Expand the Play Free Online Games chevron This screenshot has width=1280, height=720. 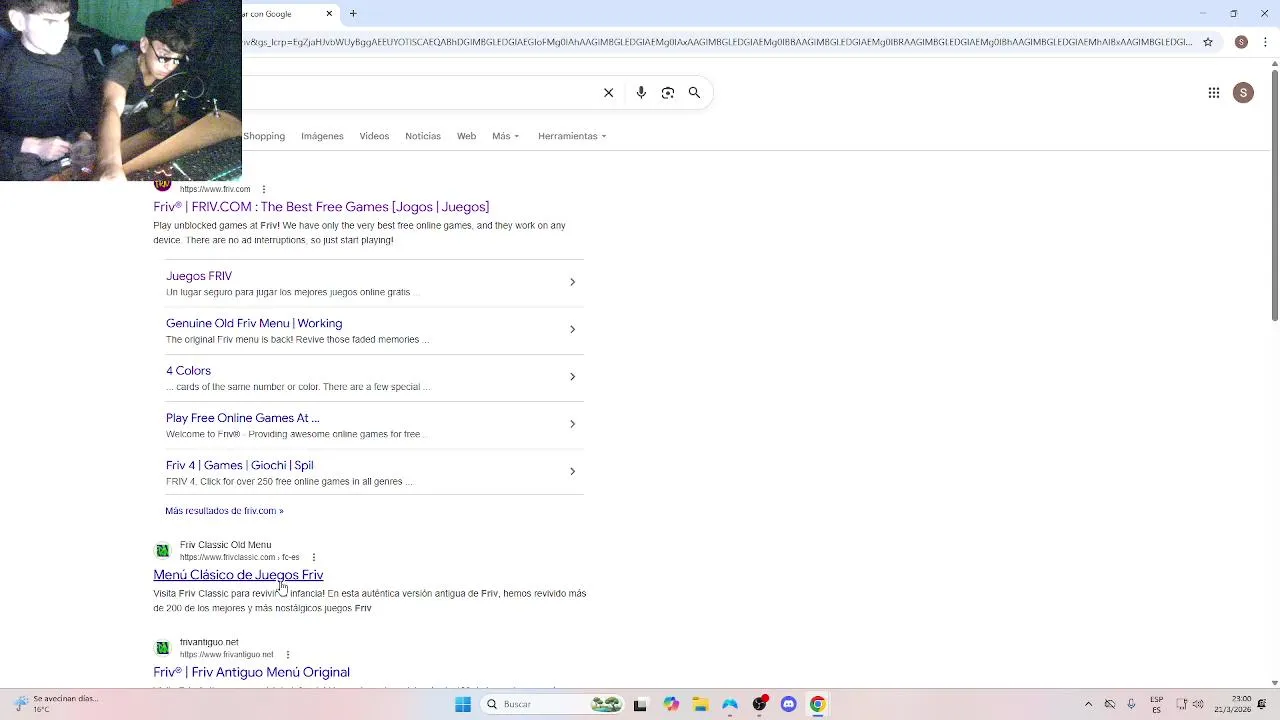point(572,424)
